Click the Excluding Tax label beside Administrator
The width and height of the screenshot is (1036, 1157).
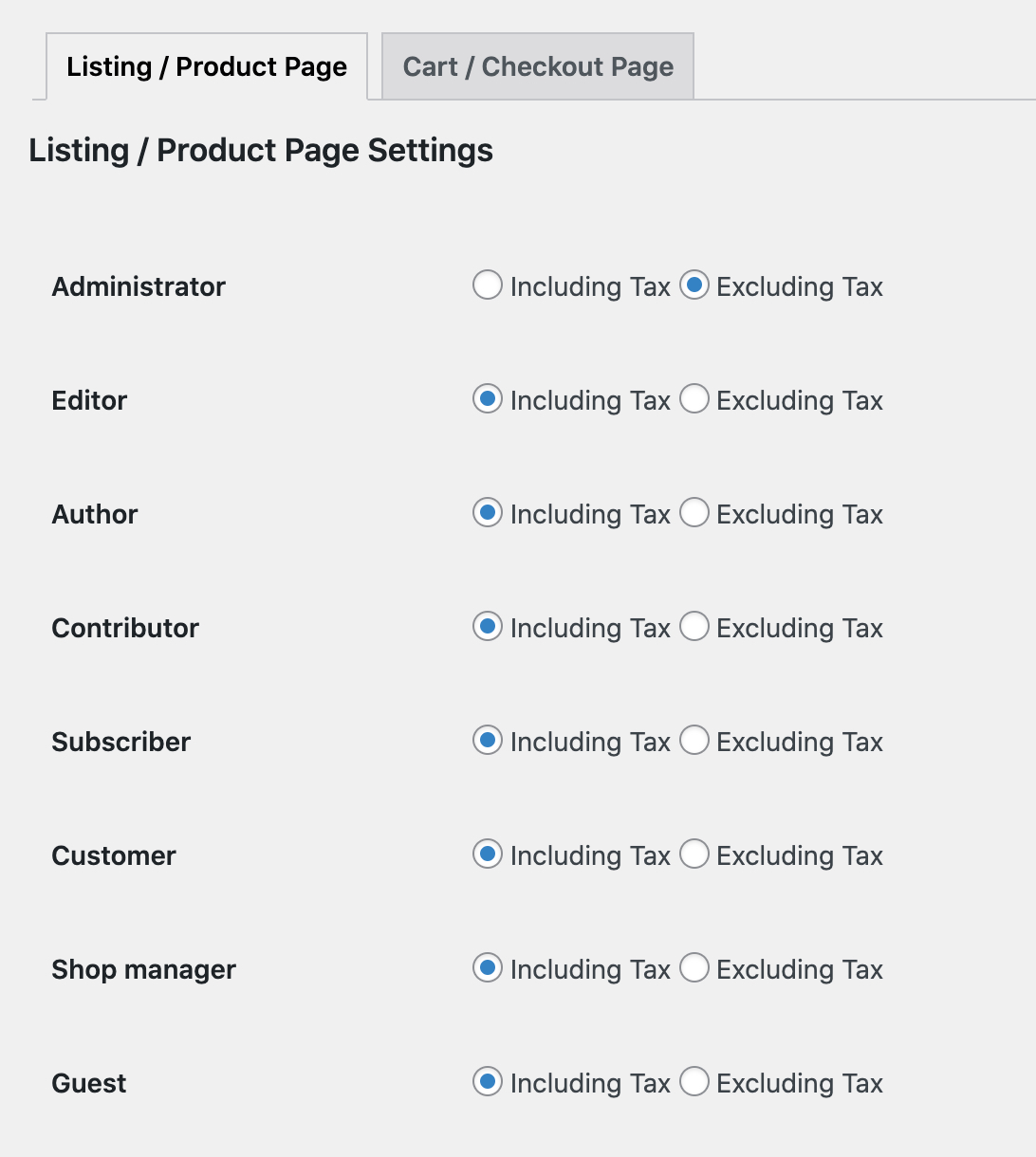[799, 285]
